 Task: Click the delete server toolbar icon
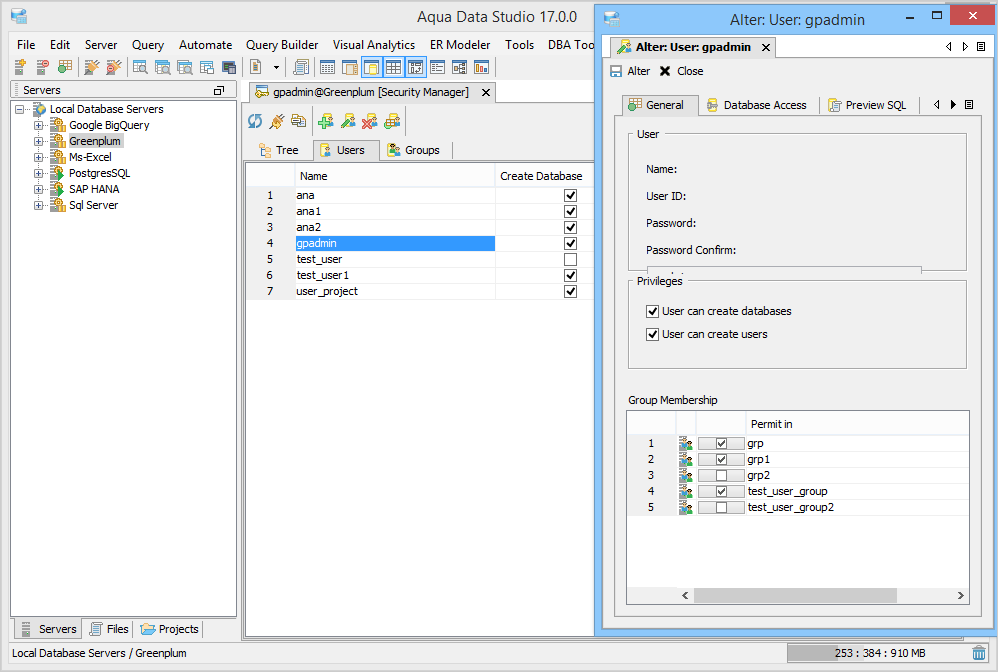[43, 67]
